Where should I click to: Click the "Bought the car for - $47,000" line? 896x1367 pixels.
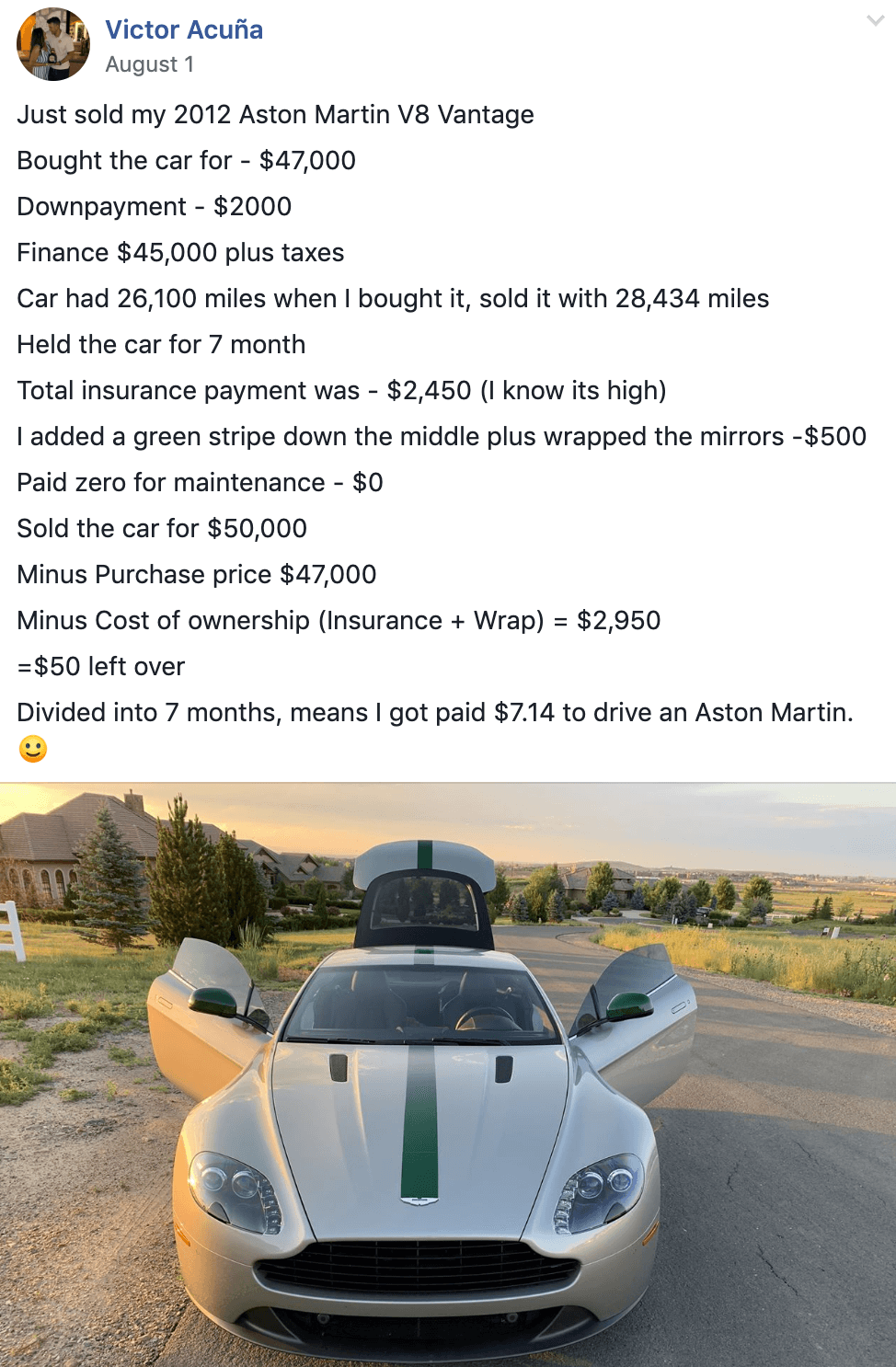(x=186, y=161)
